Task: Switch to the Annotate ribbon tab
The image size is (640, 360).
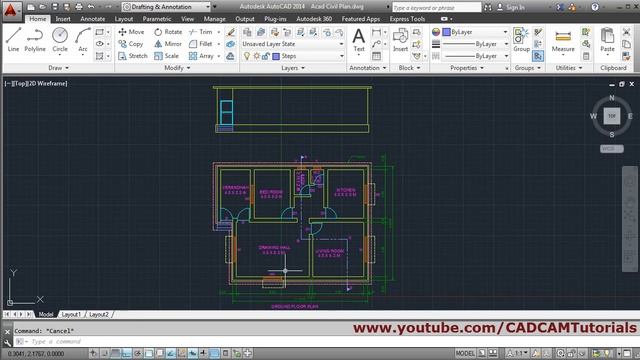Action: tap(92, 19)
